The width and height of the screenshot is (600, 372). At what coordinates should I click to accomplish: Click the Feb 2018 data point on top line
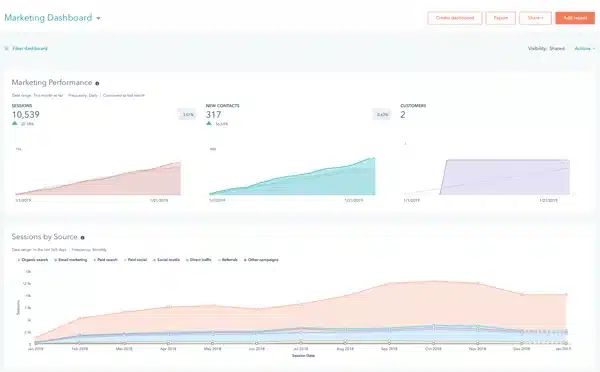coord(80,318)
